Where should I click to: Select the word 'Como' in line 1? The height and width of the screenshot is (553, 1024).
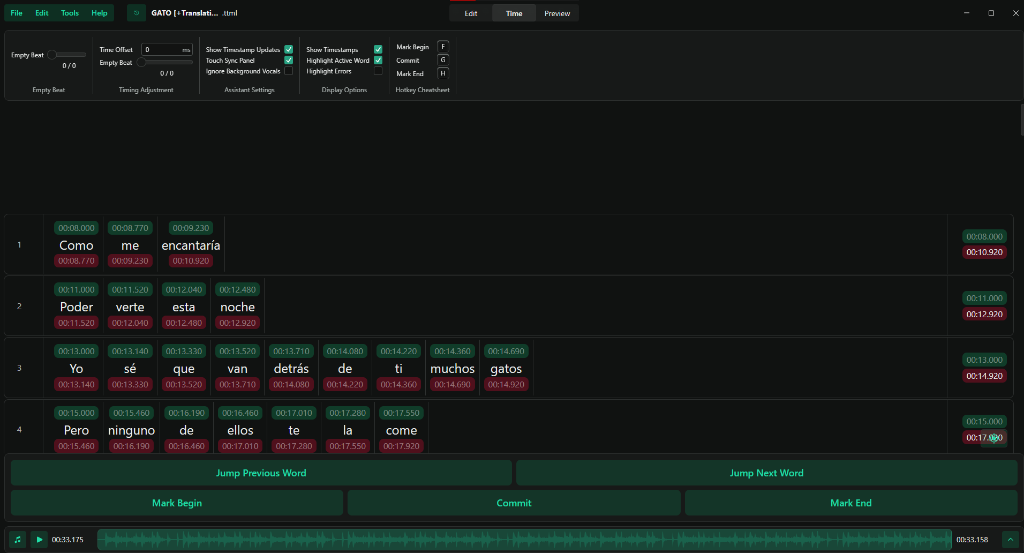click(x=76, y=245)
